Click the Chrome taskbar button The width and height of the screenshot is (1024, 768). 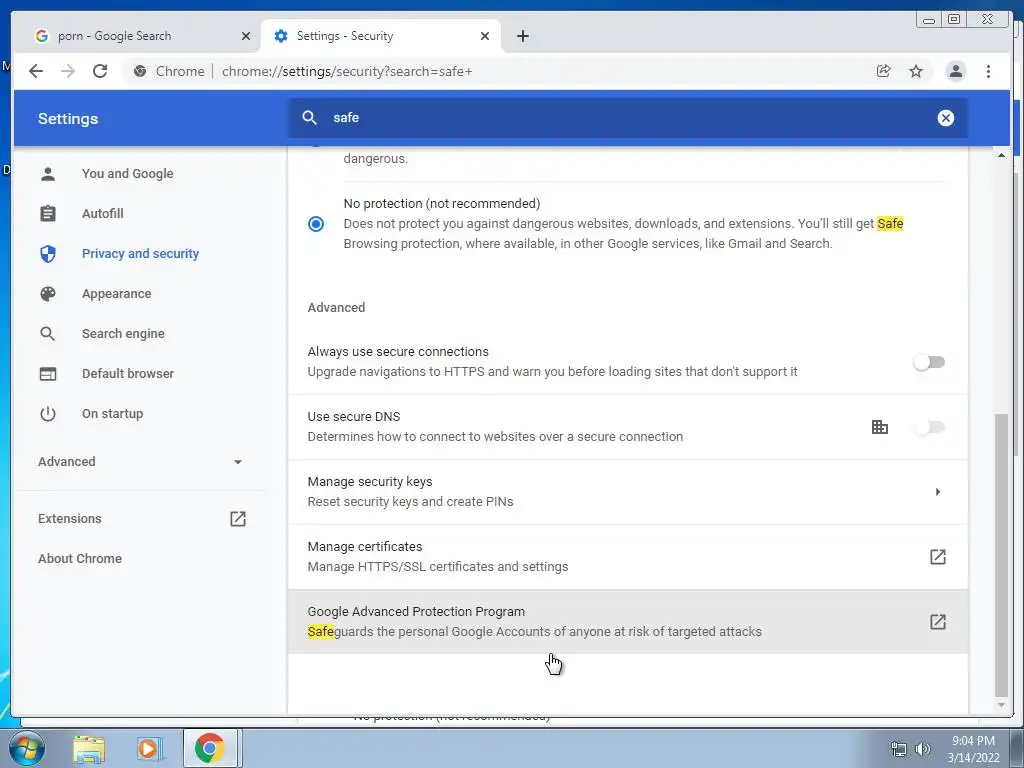(x=210, y=748)
